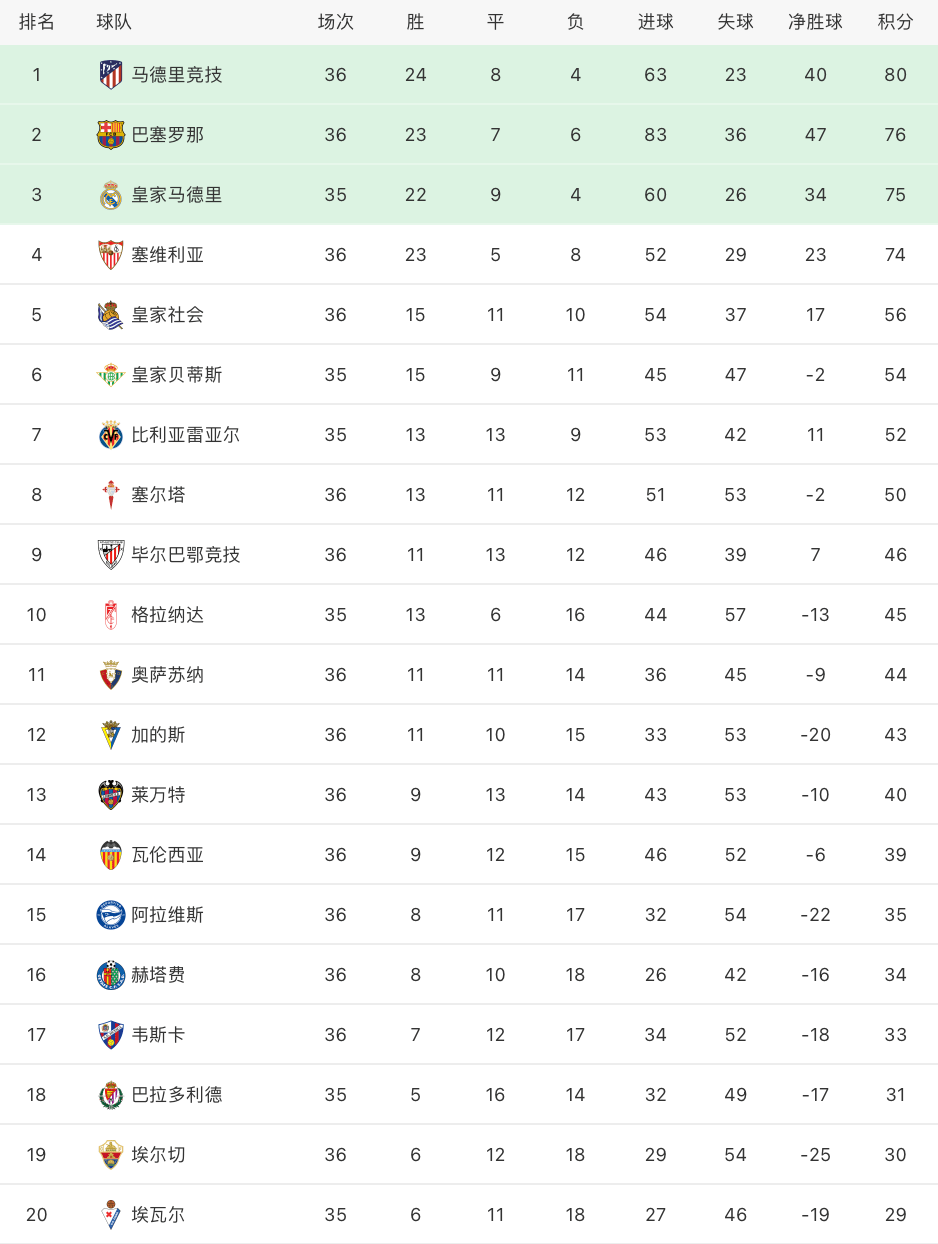Click the Real Madrid (皇家马德里) crest

click(x=111, y=195)
